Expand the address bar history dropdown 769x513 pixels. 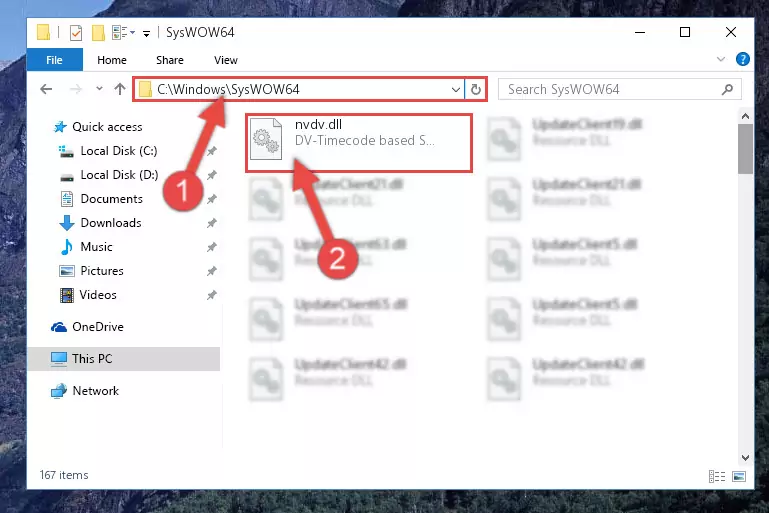click(x=456, y=89)
